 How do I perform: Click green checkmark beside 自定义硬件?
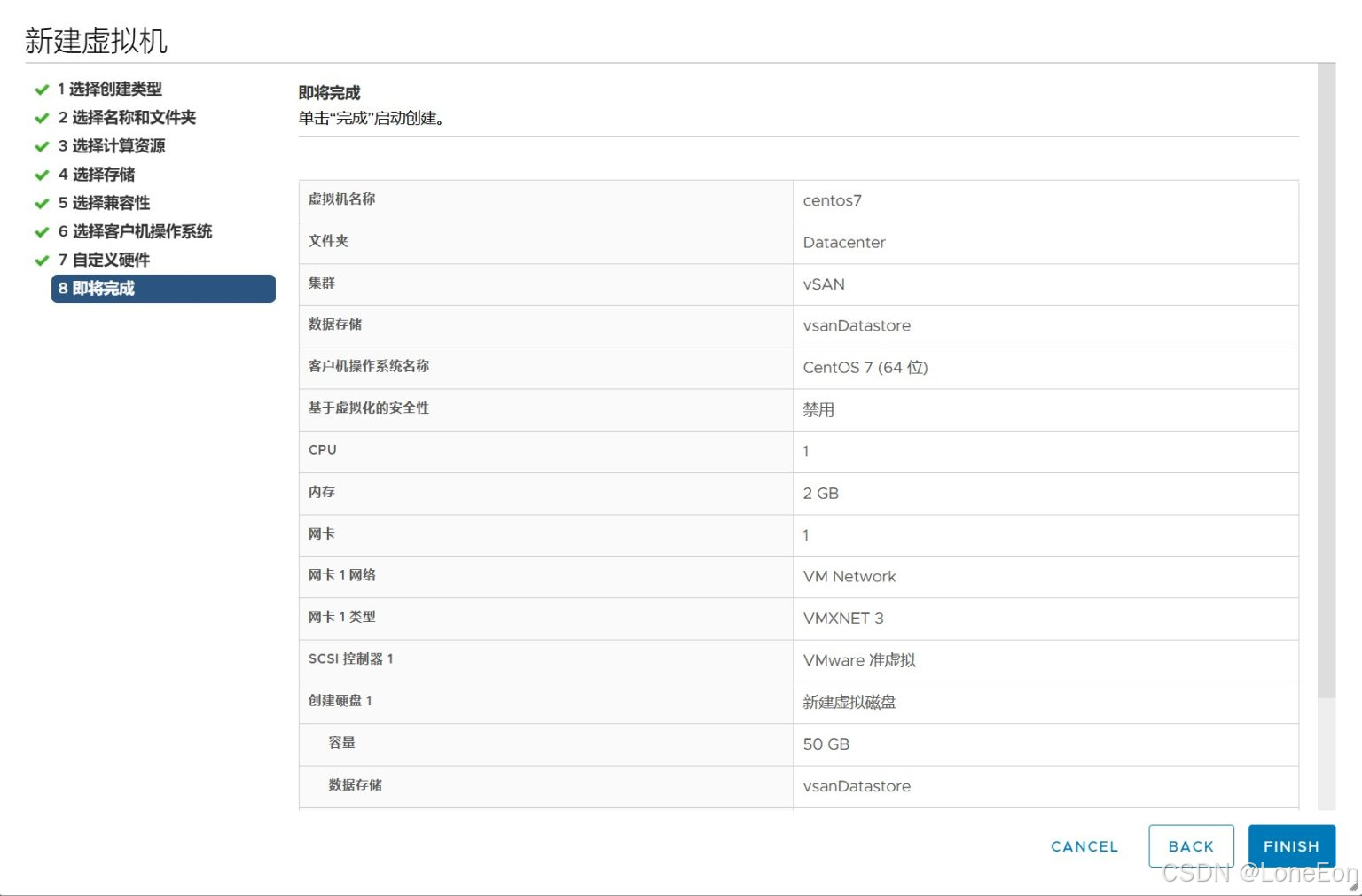click(x=41, y=261)
